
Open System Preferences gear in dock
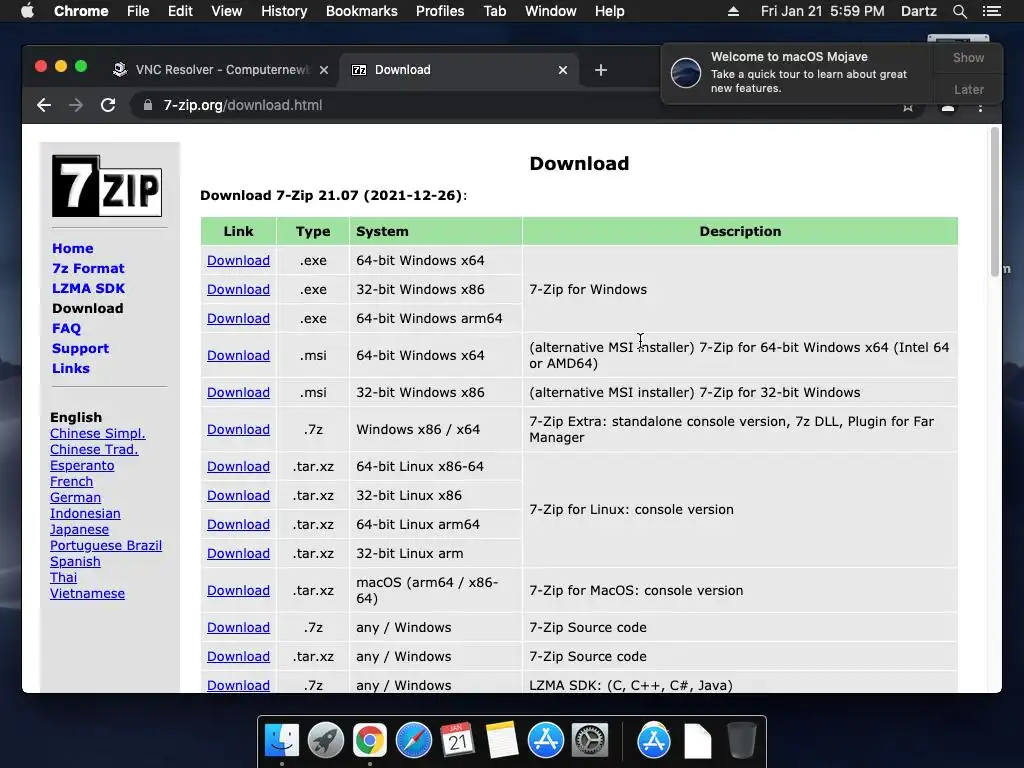(590, 741)
